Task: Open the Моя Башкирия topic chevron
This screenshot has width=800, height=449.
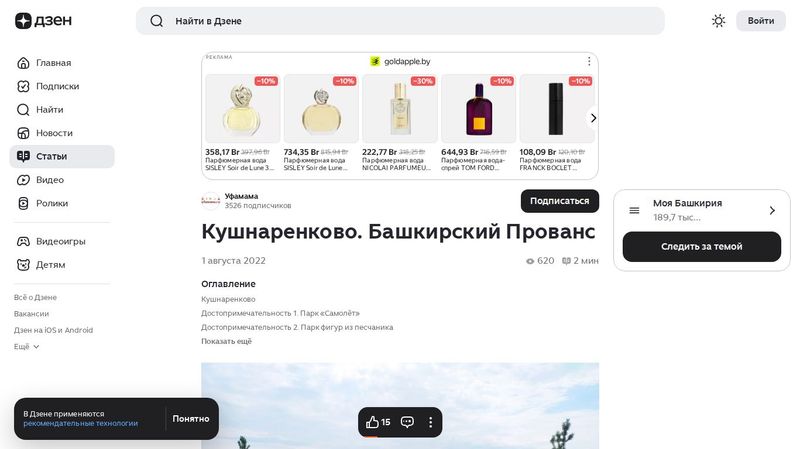Action: click(772, 210)
